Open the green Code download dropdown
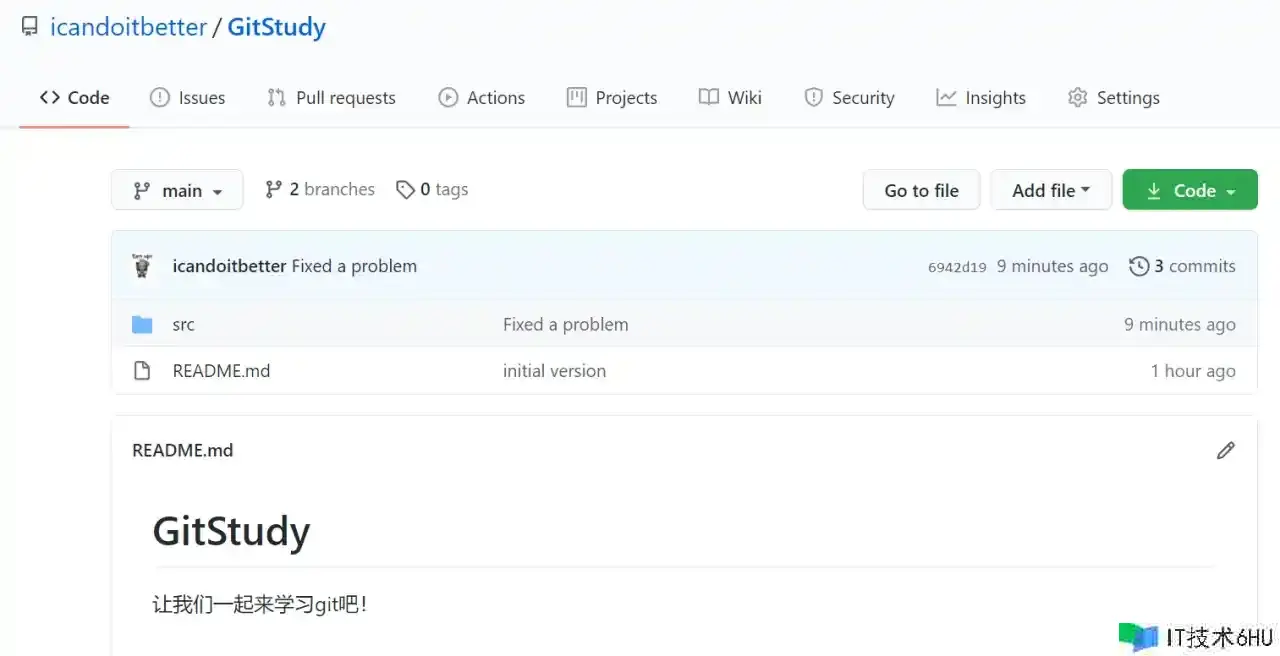1280x656 pixels. [1190, 190]
